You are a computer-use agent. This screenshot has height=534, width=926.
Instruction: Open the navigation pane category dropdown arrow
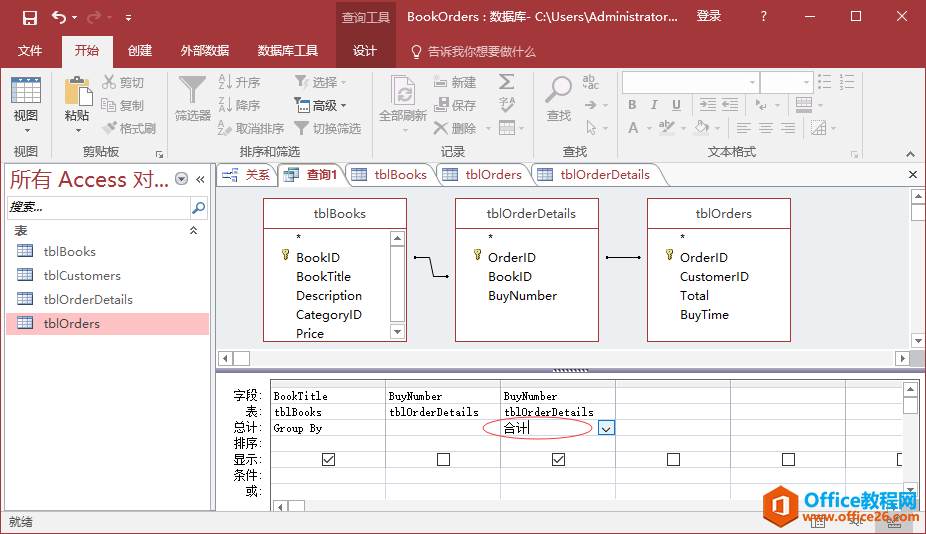(x=181, y=179)
